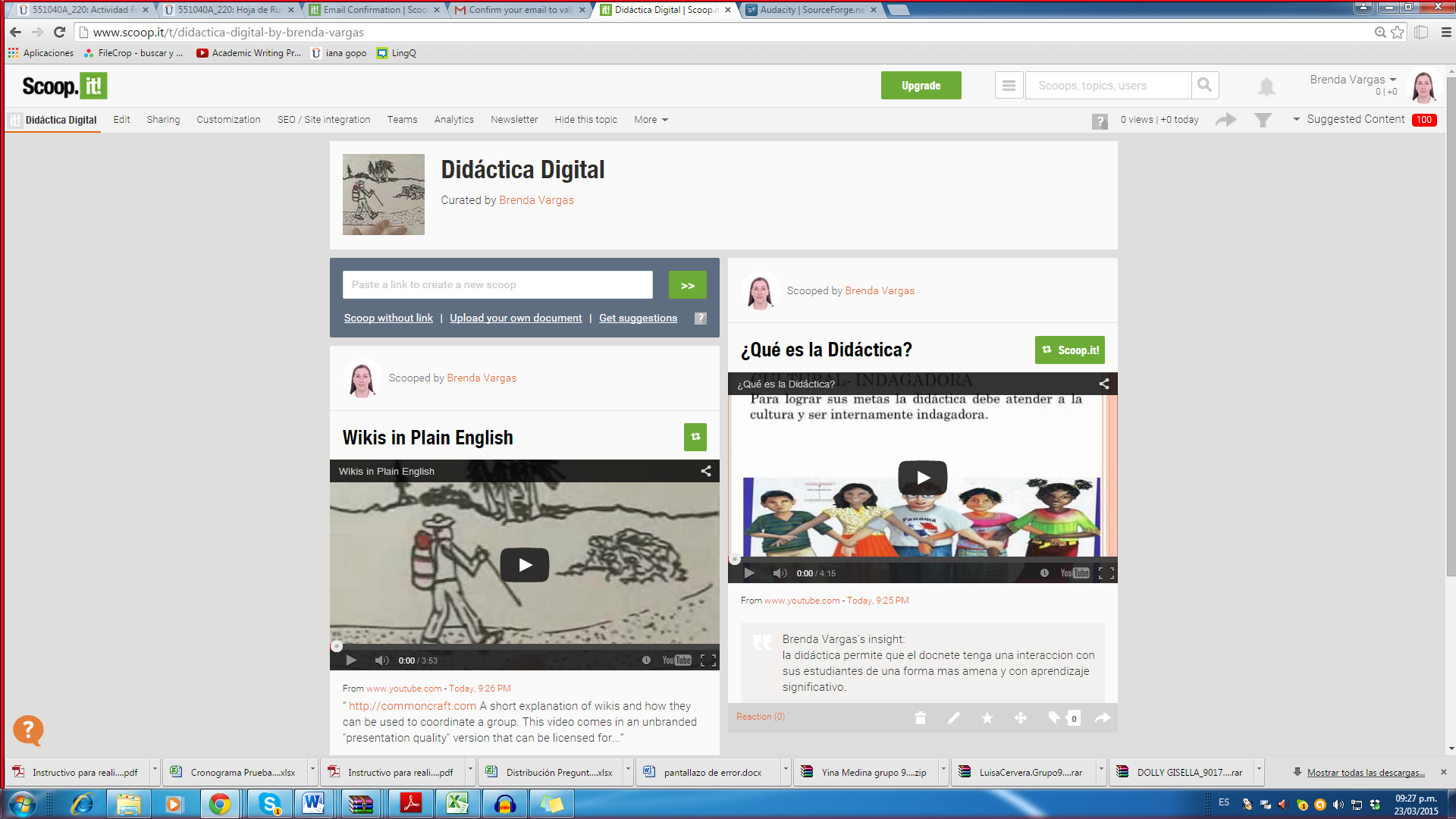The width and height of the screenshot is (1456, 819).
Task: Click the pencil edit icon on scoop
Action: tap(953, 717)
